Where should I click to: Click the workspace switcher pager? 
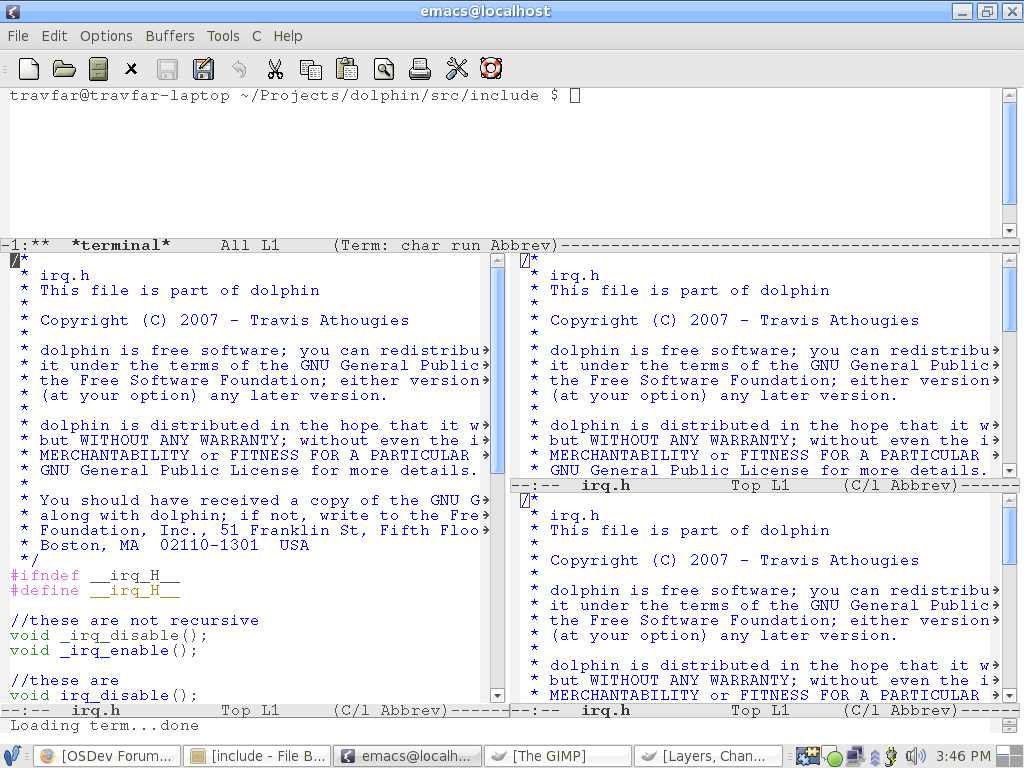(x=1008, y=756)
